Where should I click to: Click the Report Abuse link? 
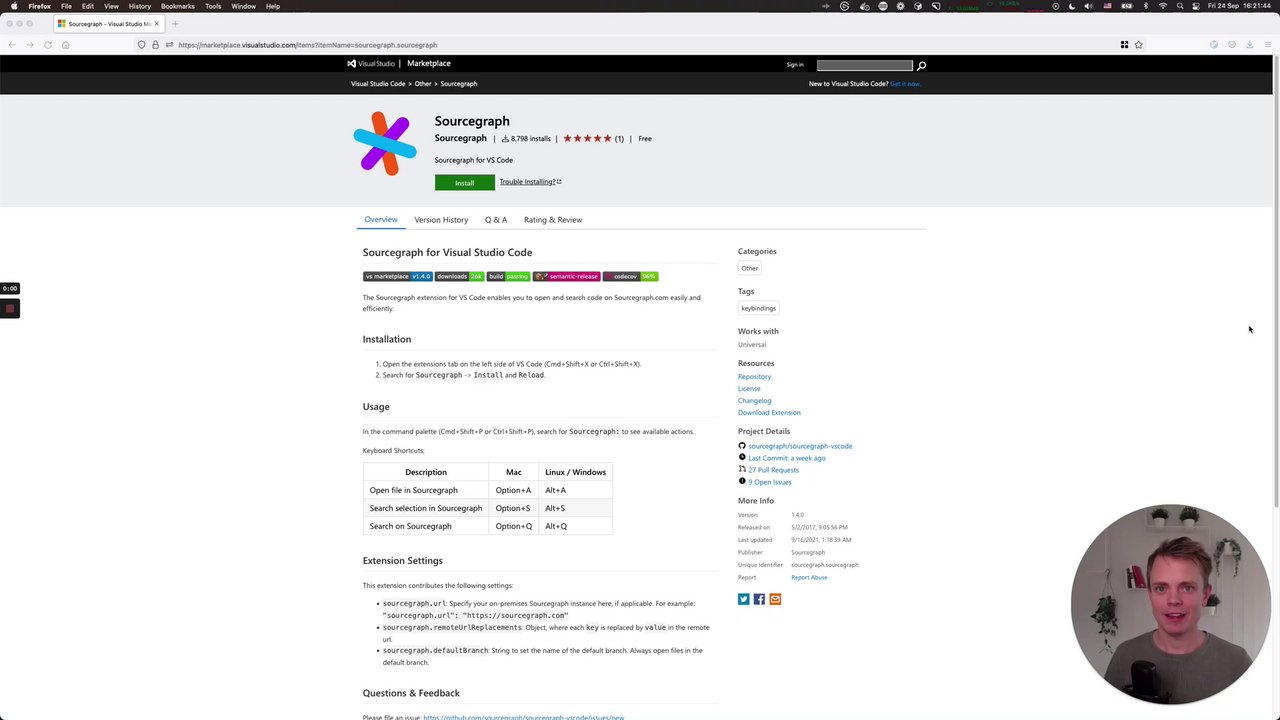click(809, 577)
